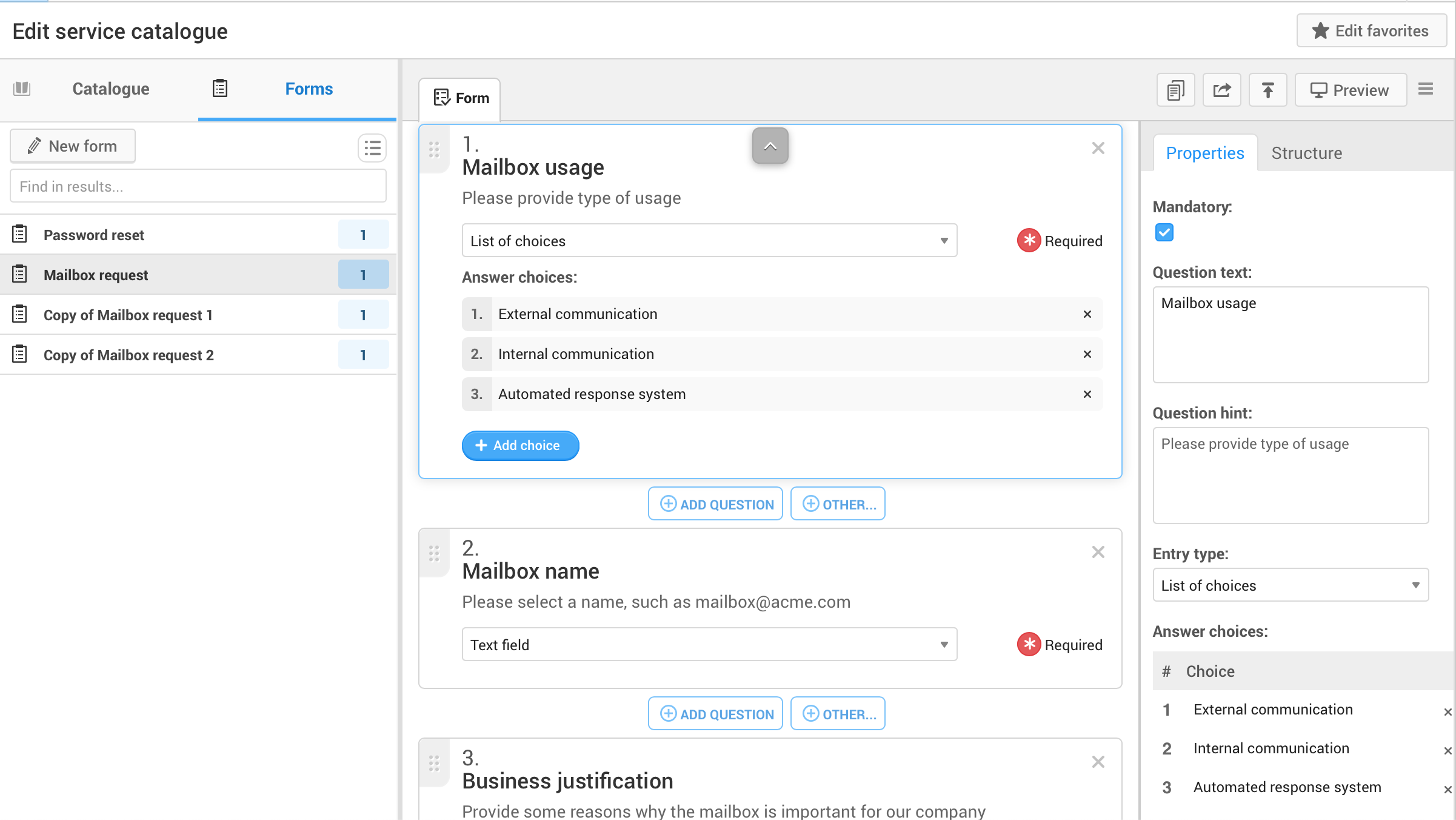The height and width of the screenshot is (820, 1456).
Task: Click the drag handle of question 1
Action: pos(434,149)
